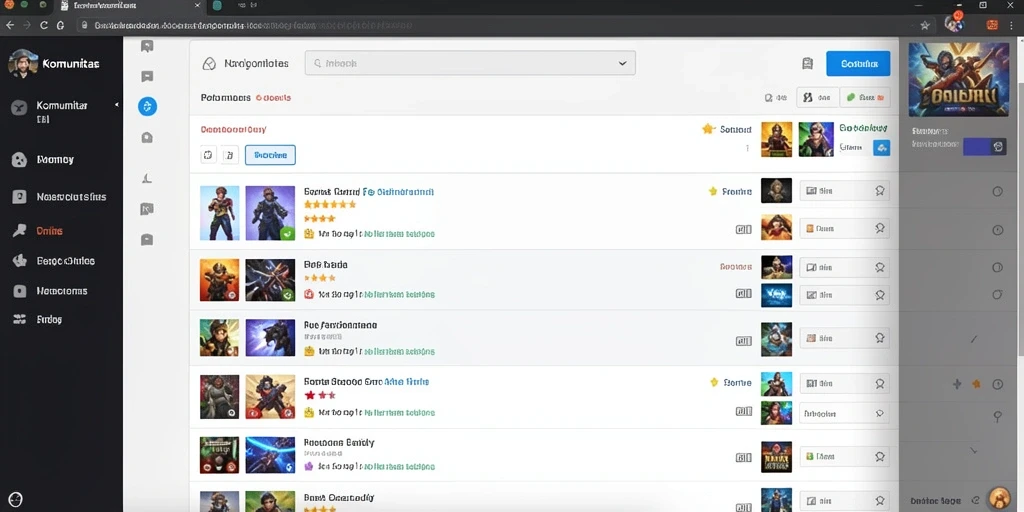
Task: Click the document icon left of blue button
Action: pyautogui.click(x=807, y=63)
